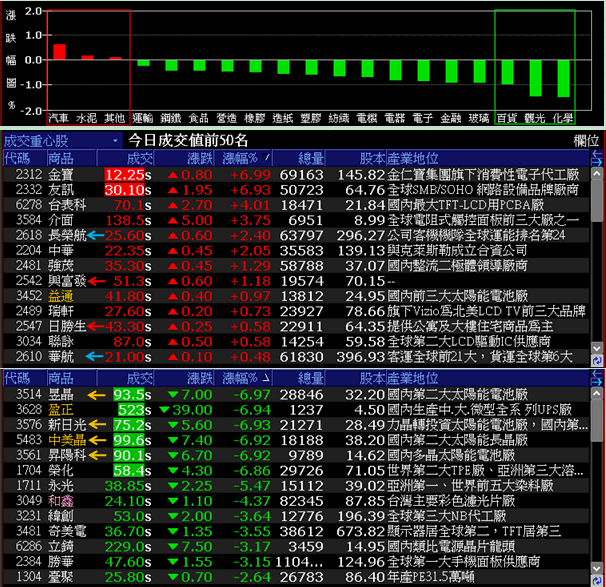The width and height of the screenshot is (606, 587).
Task: Click 代碼 column header in losers list
Action: click(24, 378)
